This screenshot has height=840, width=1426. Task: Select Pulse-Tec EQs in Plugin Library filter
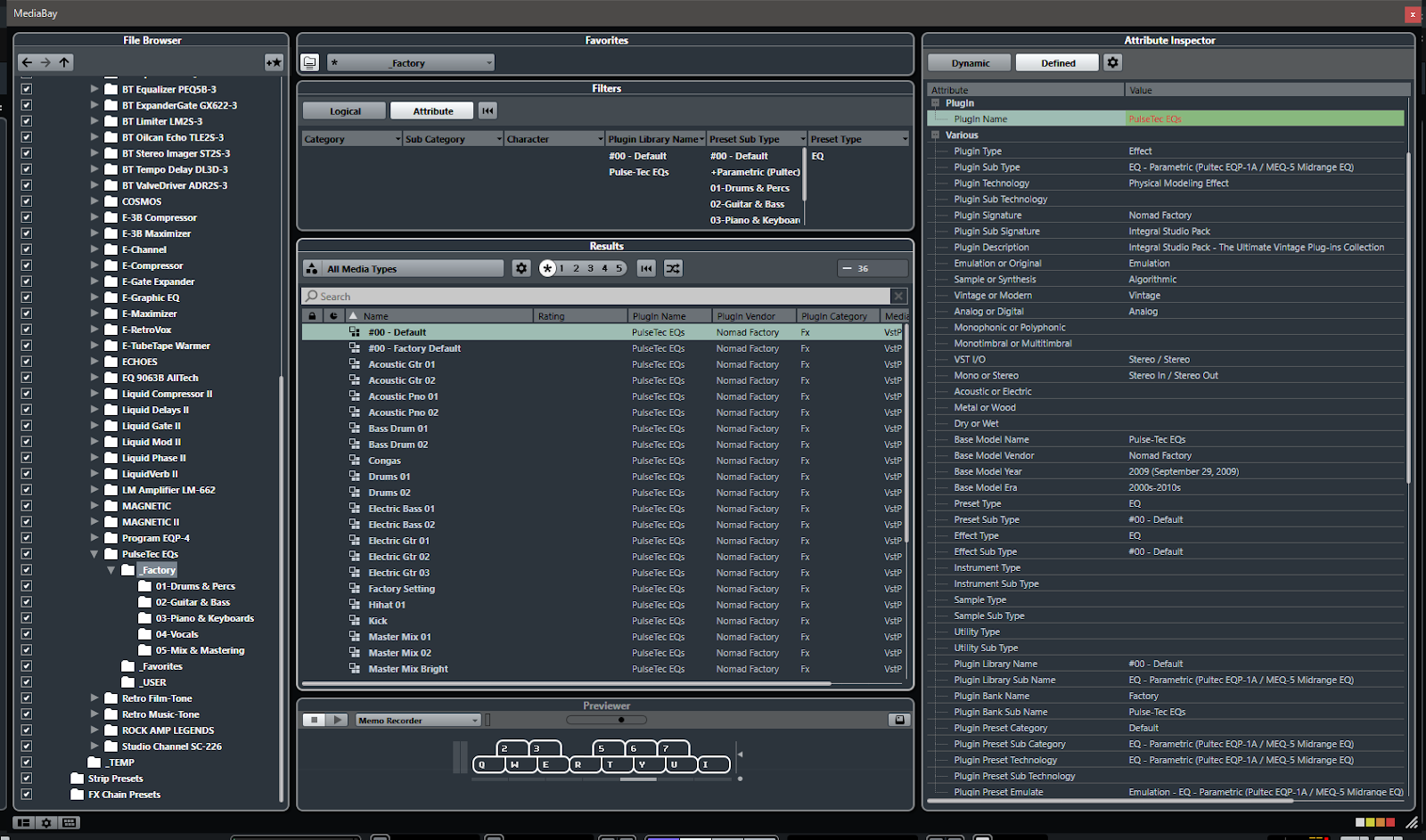[x=639, y=172]
